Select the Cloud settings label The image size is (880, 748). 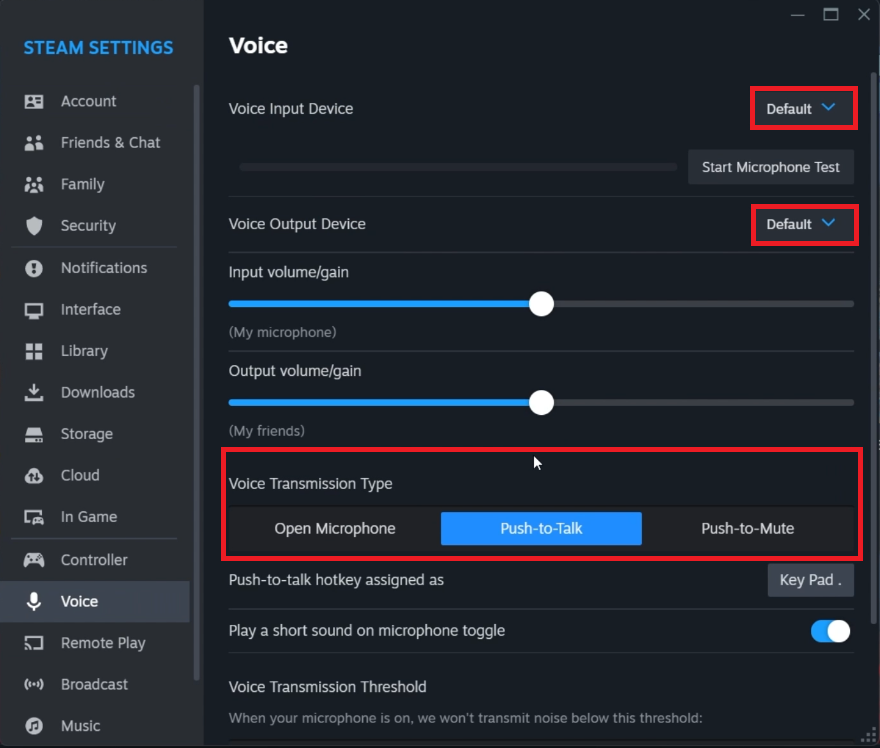[80, 476]
